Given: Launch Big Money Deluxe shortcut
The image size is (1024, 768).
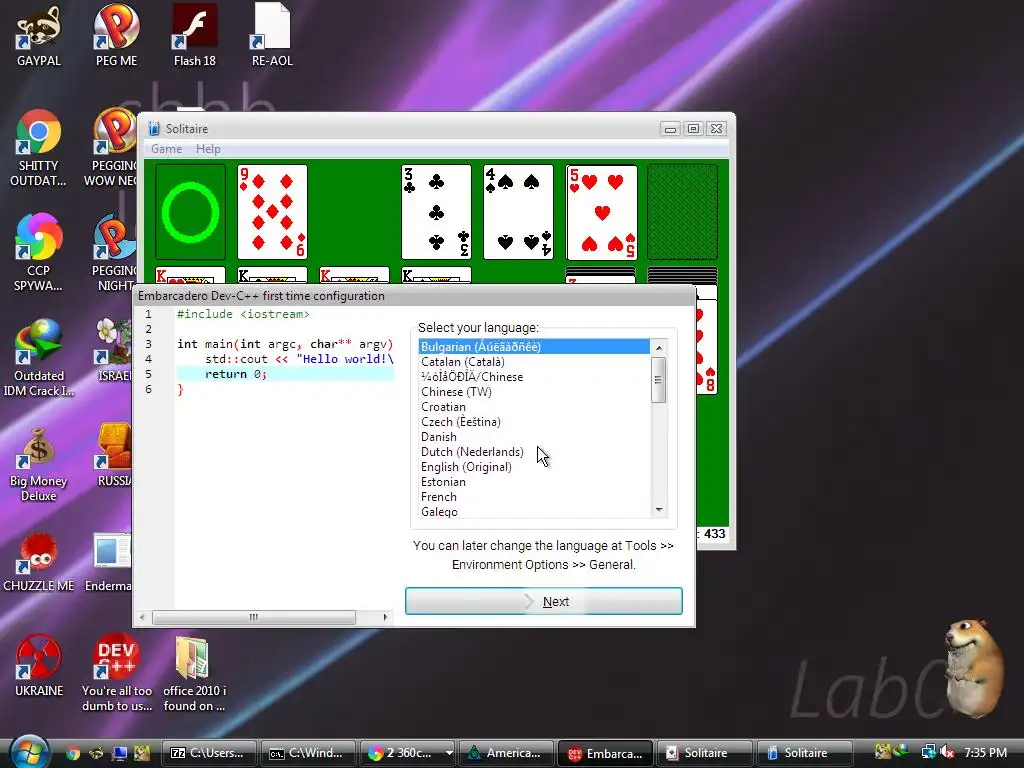Looking at the screenshot, I should [39, 464].
